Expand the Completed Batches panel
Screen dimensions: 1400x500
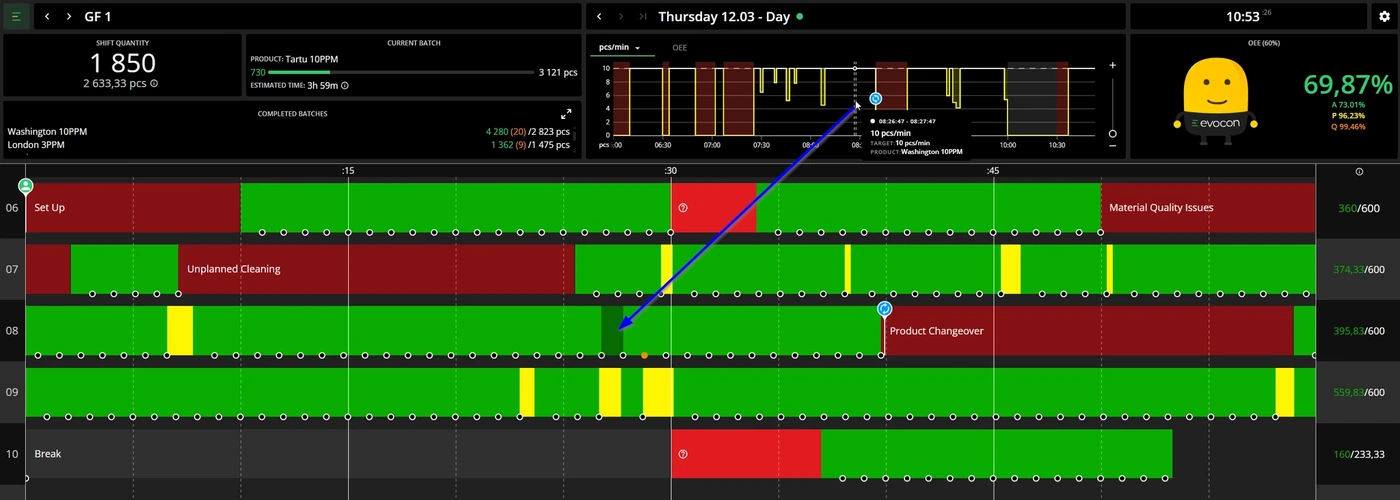tap(566, 114)
